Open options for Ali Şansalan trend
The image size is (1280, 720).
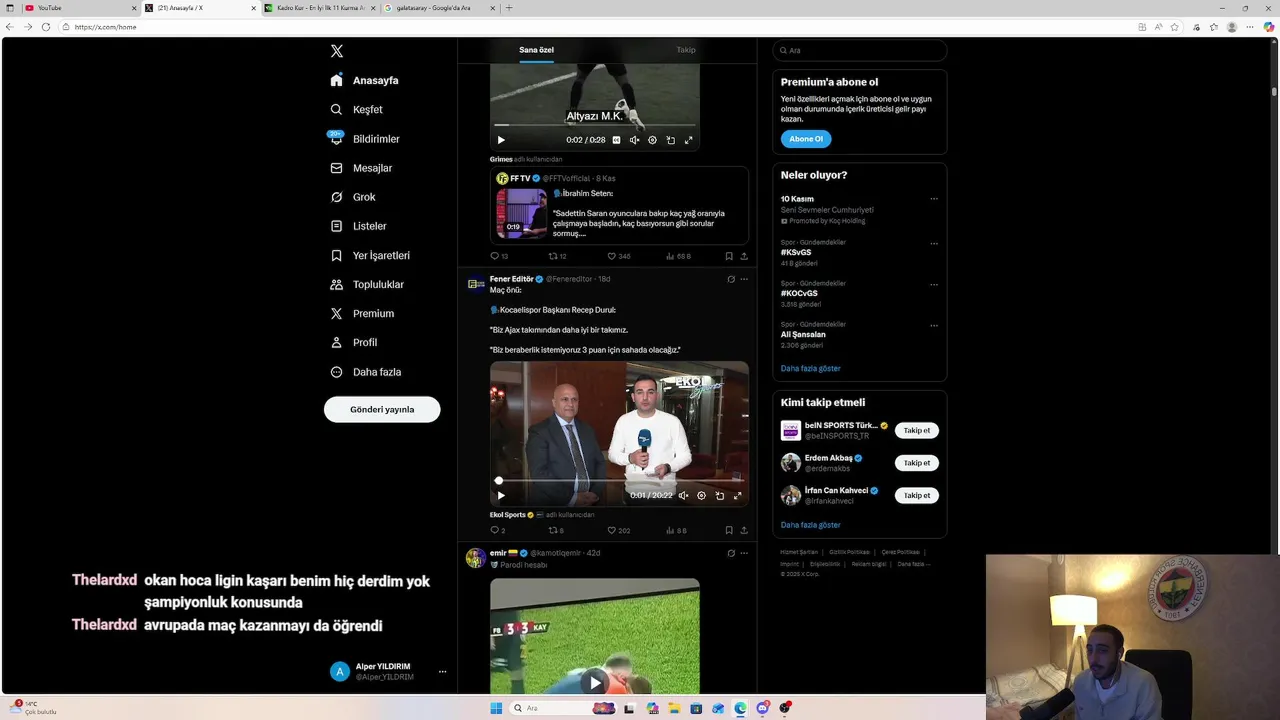(x=934, y=325)
